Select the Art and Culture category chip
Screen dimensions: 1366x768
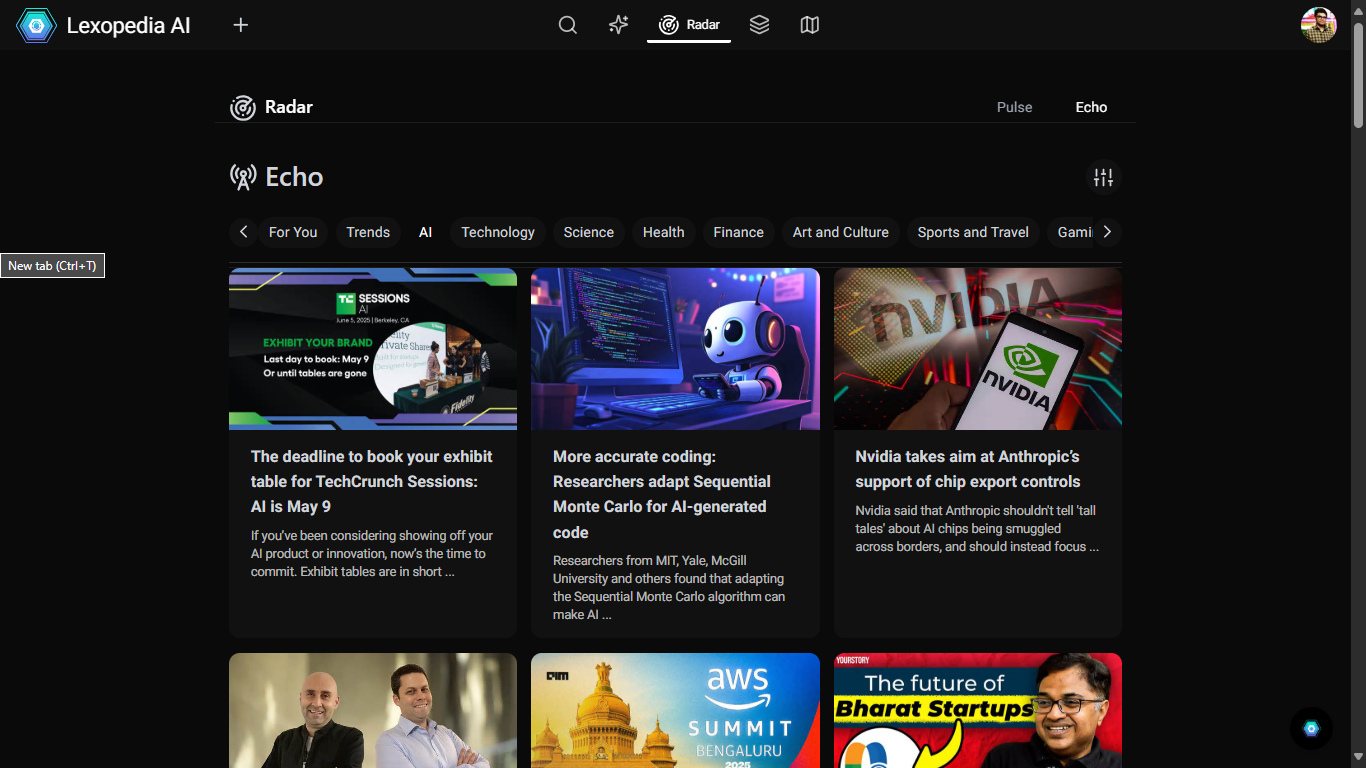840,232
